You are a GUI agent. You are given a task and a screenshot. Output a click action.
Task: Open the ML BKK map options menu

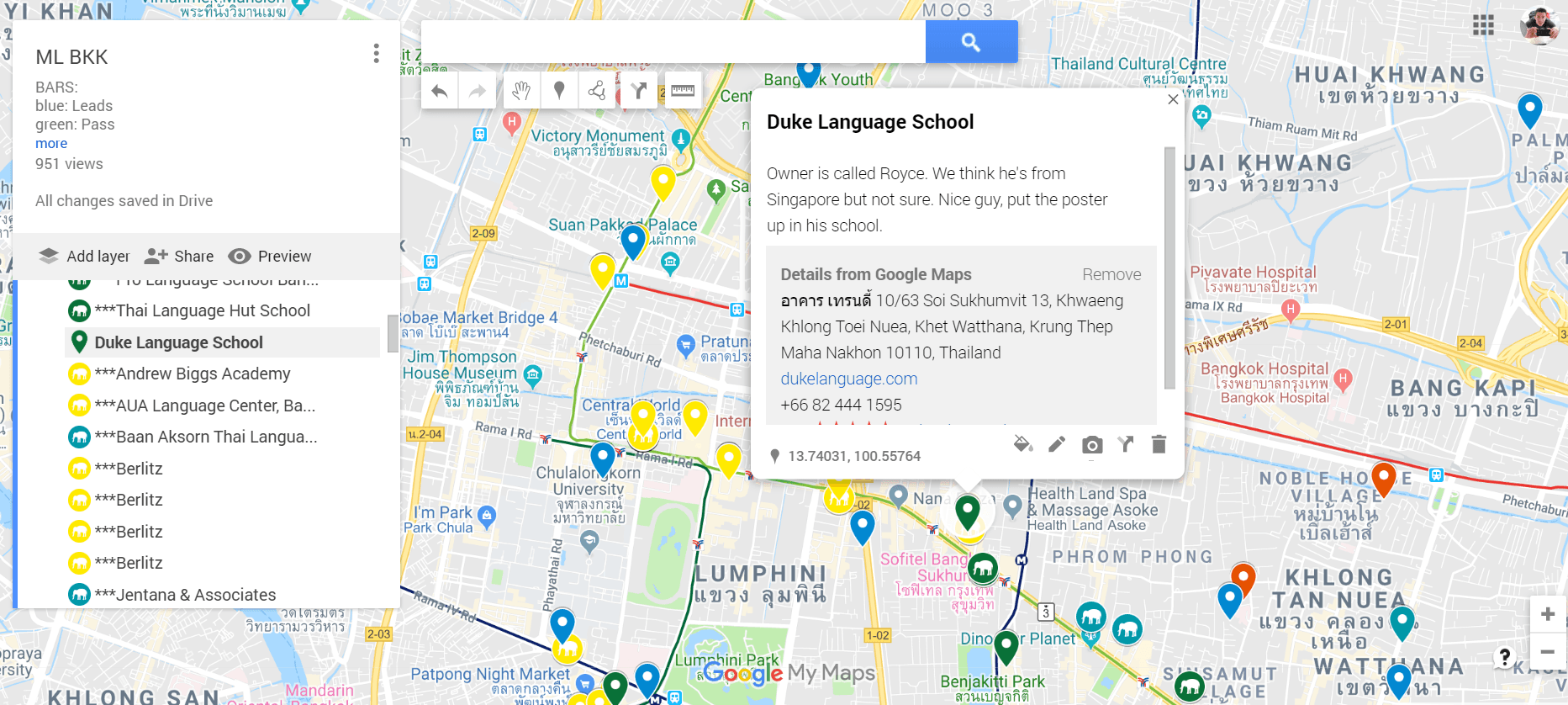[x=376, y=54]
